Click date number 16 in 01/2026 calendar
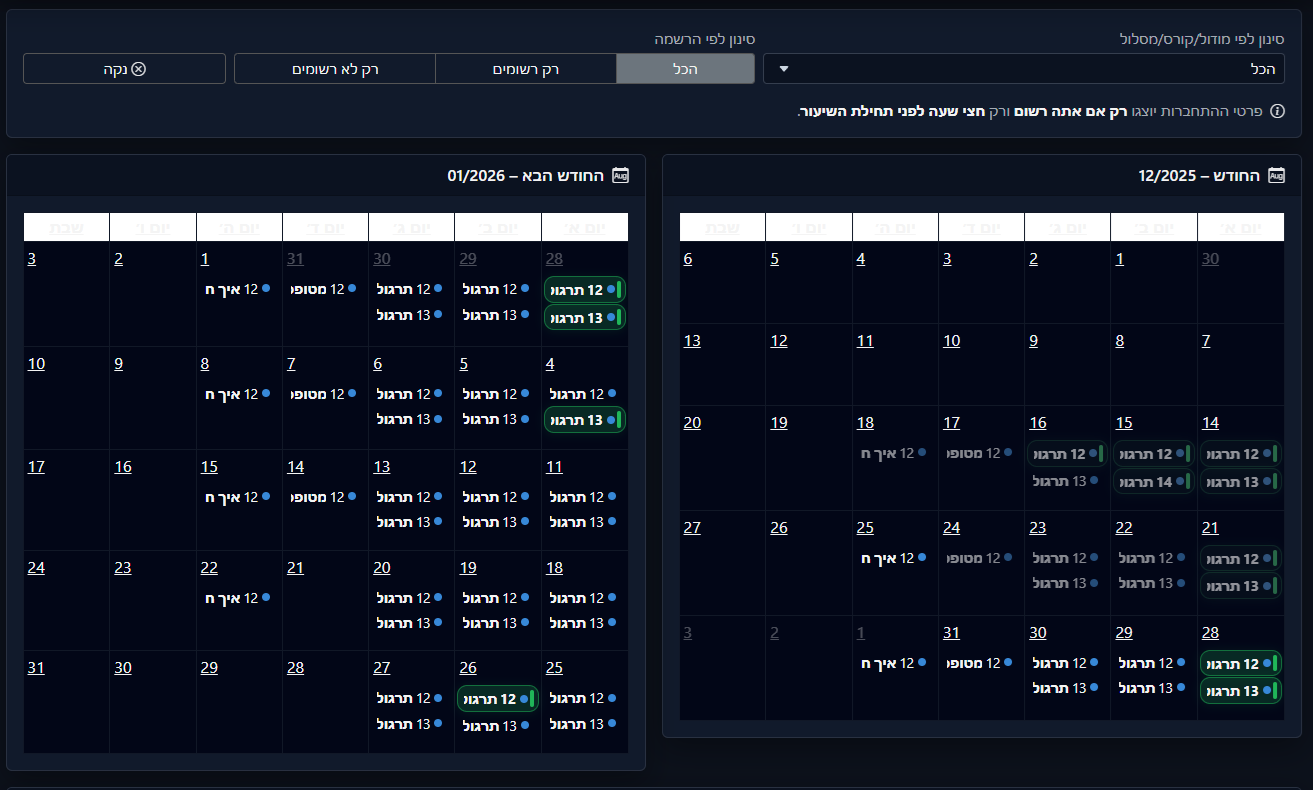1313x790 pixels. click(x=123, y=467)
